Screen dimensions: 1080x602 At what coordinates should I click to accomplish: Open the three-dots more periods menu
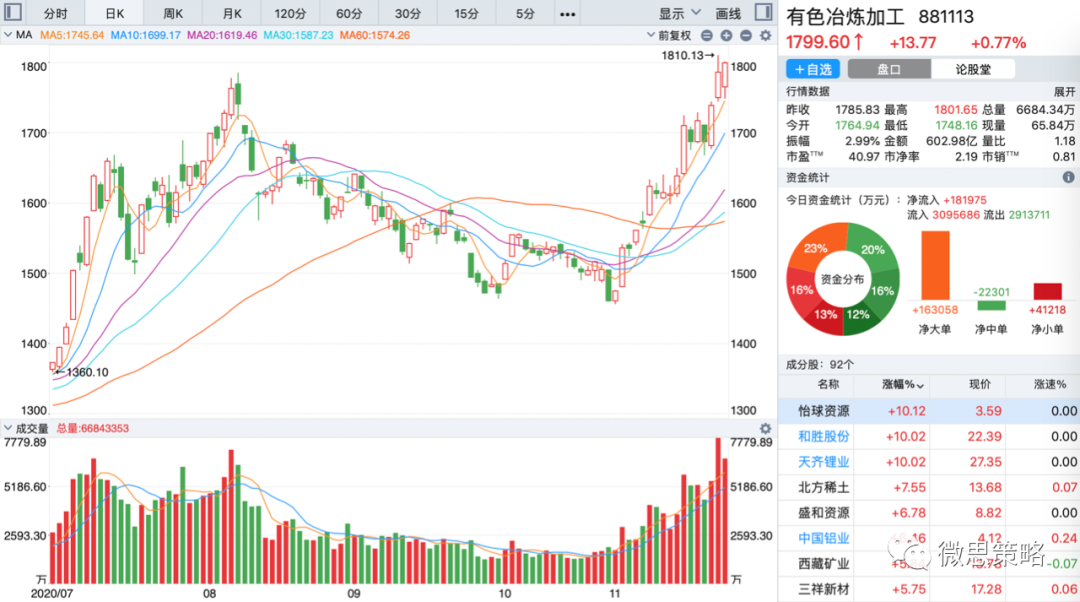click(x=568, y=14)
